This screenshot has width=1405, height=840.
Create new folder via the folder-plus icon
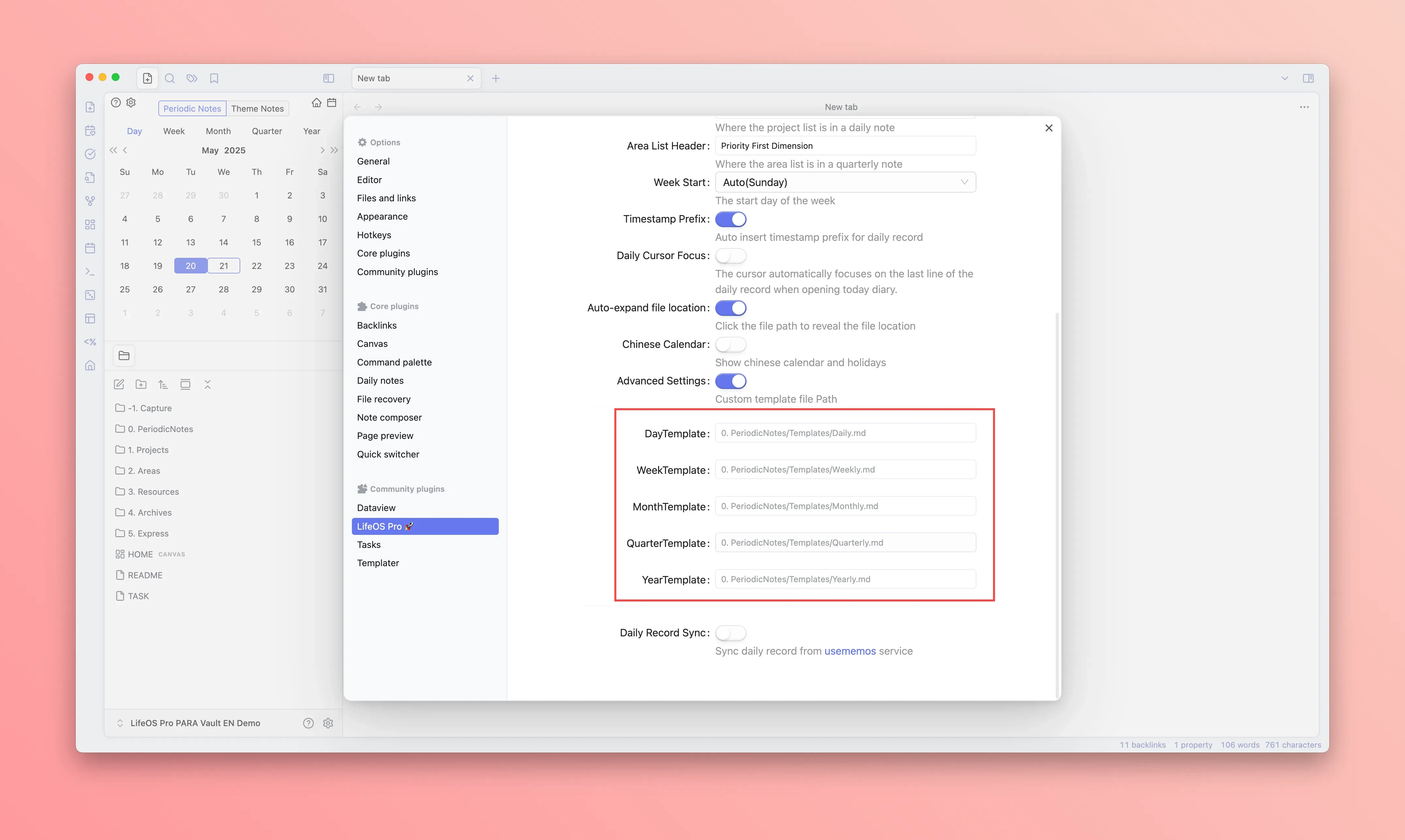[x=141, y=384]
